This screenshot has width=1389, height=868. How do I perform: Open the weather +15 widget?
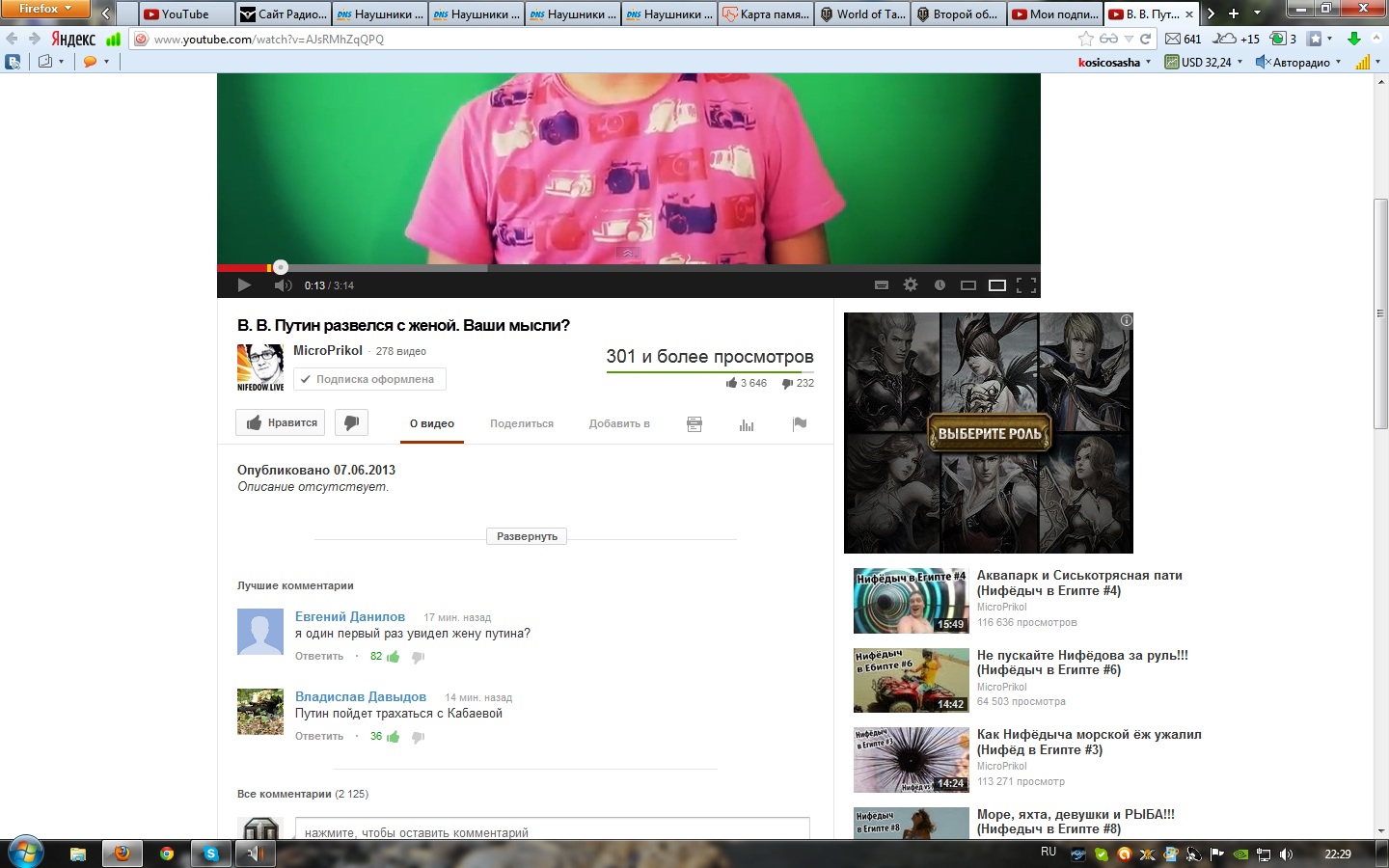coord(1237,40)
